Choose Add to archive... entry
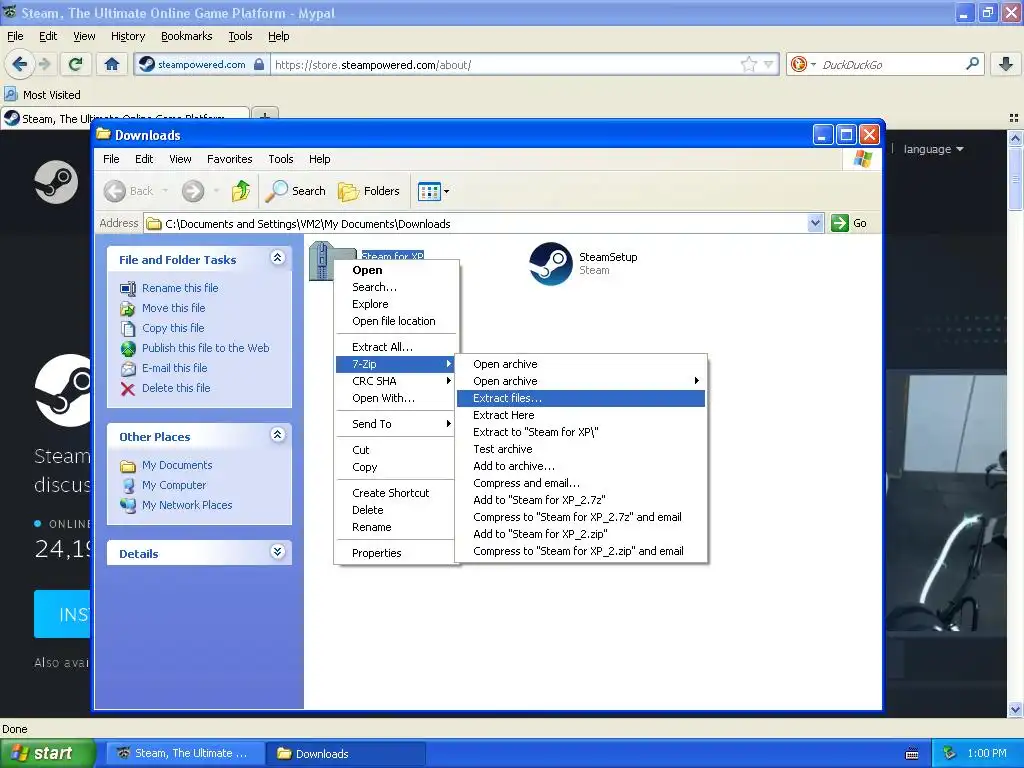Image resolution: width=1024 pixels, height=768 pixels. click(581, 466)
